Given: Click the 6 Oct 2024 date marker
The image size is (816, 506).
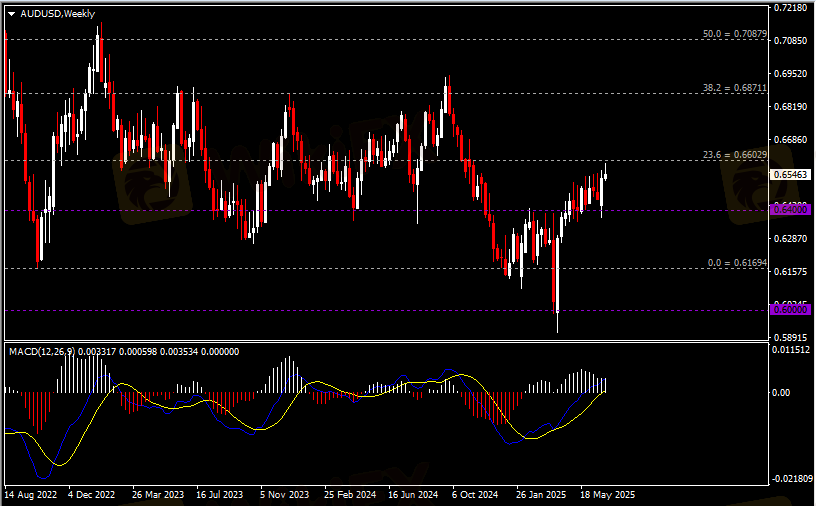Looking at the screenshot, I should point(474,494).
